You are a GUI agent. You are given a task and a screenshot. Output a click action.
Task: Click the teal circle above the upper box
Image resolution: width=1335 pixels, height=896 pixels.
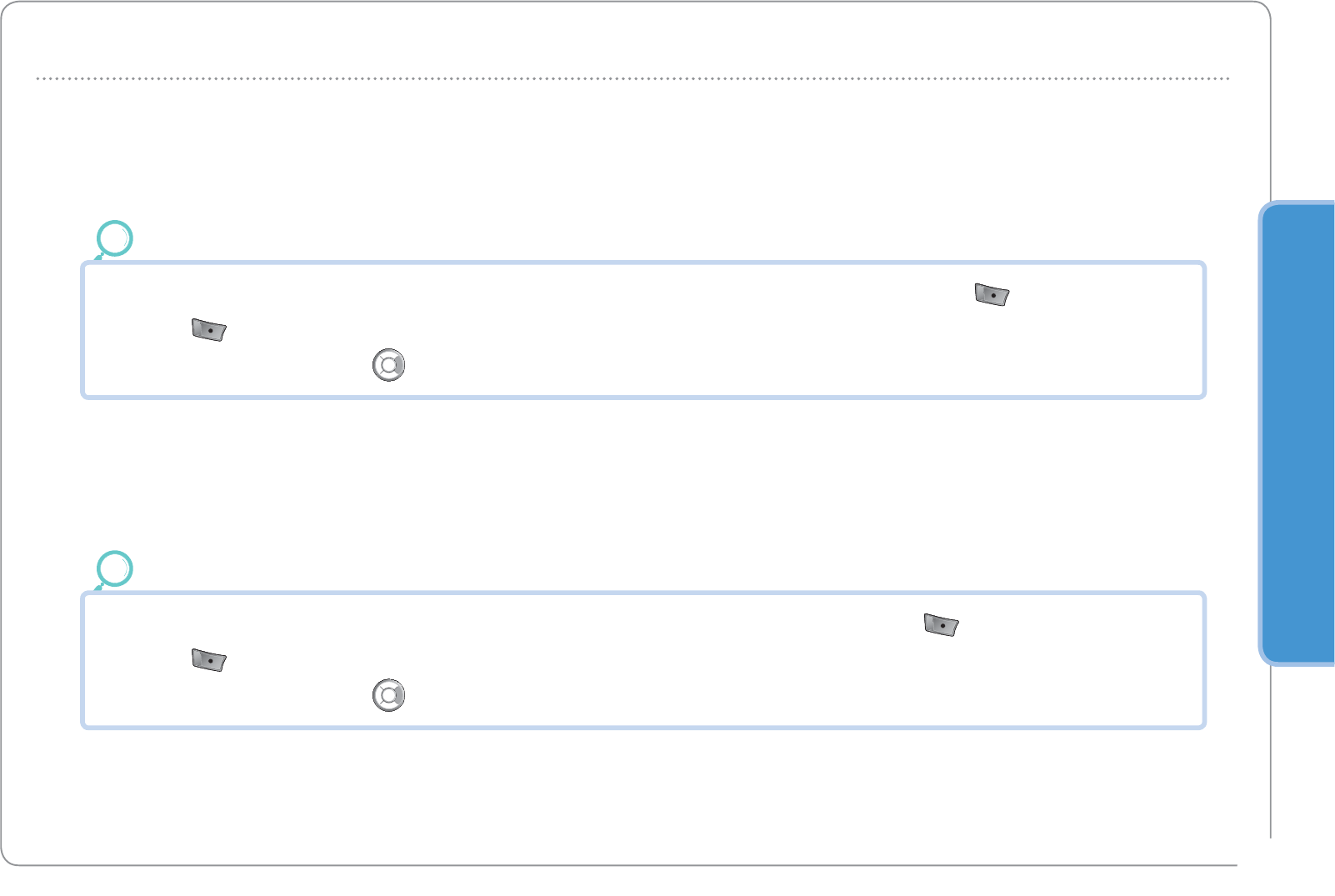[x=115, y=238]
